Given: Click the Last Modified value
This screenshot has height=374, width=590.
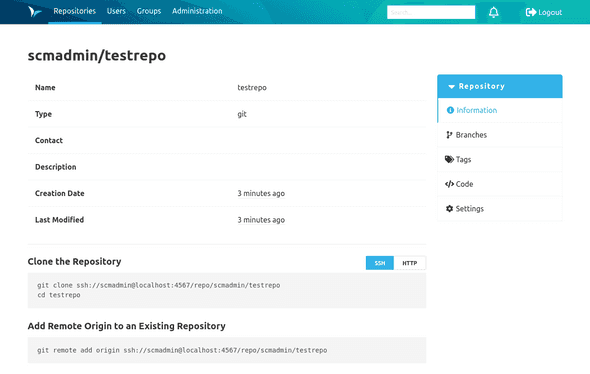Looking at the screenshot, I should tap(261, 220).
